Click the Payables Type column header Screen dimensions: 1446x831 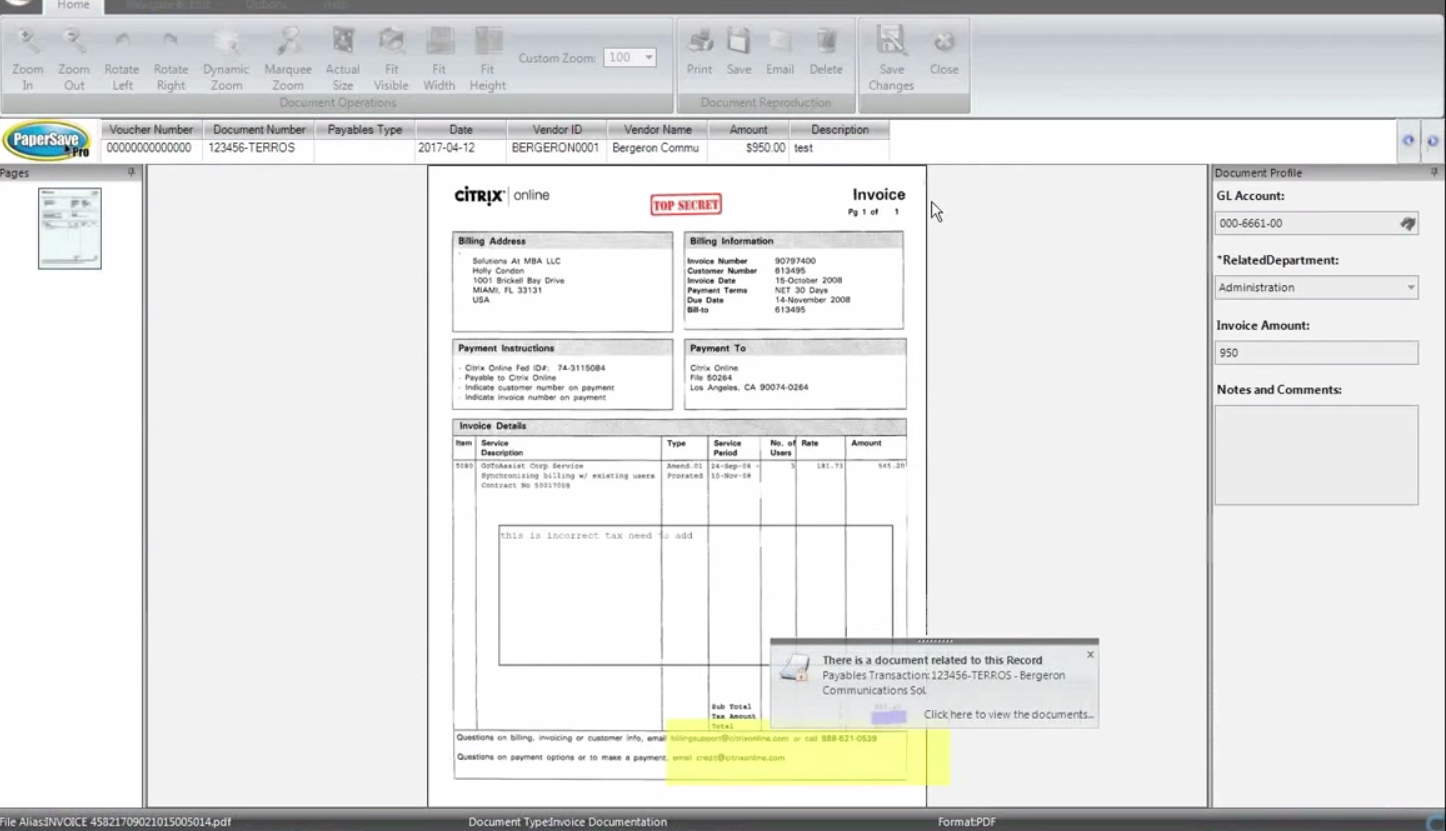365,129
